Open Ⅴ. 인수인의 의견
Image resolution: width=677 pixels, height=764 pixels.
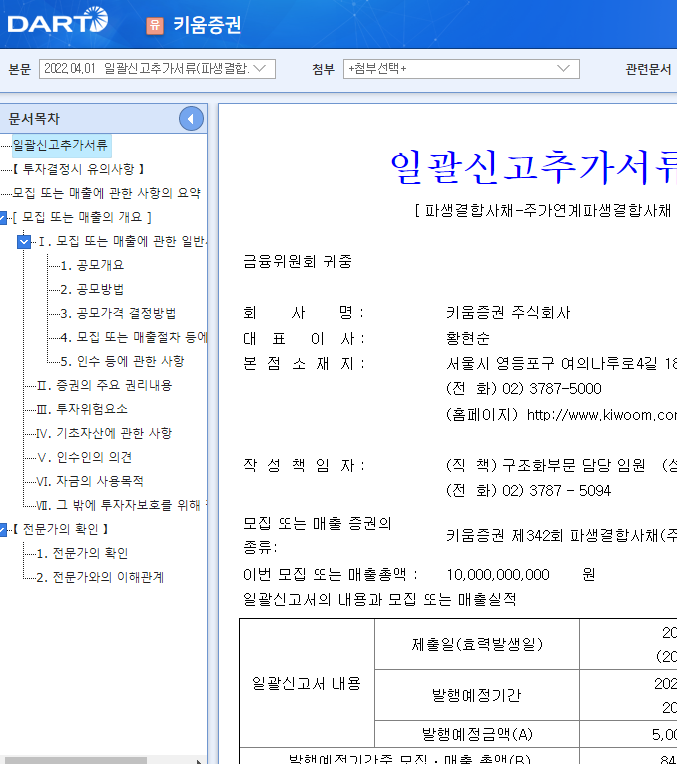[x=84, y=457]
